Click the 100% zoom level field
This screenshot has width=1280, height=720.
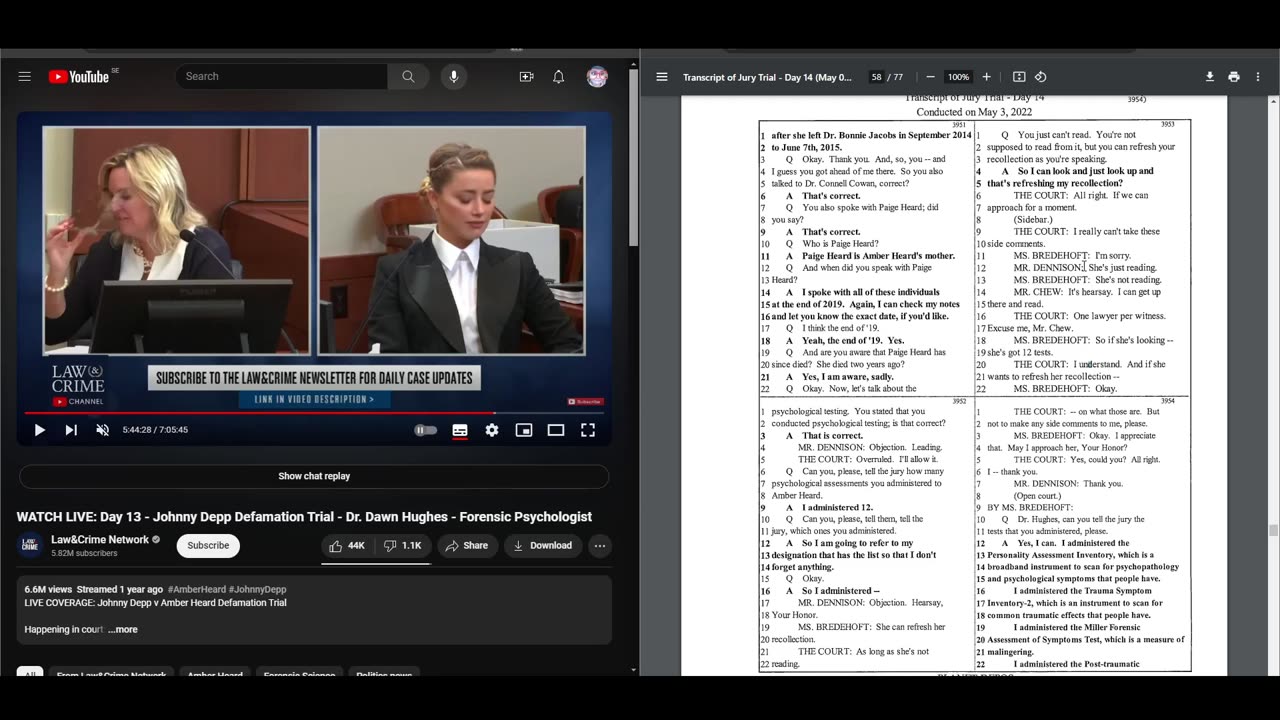click(958, 77)
